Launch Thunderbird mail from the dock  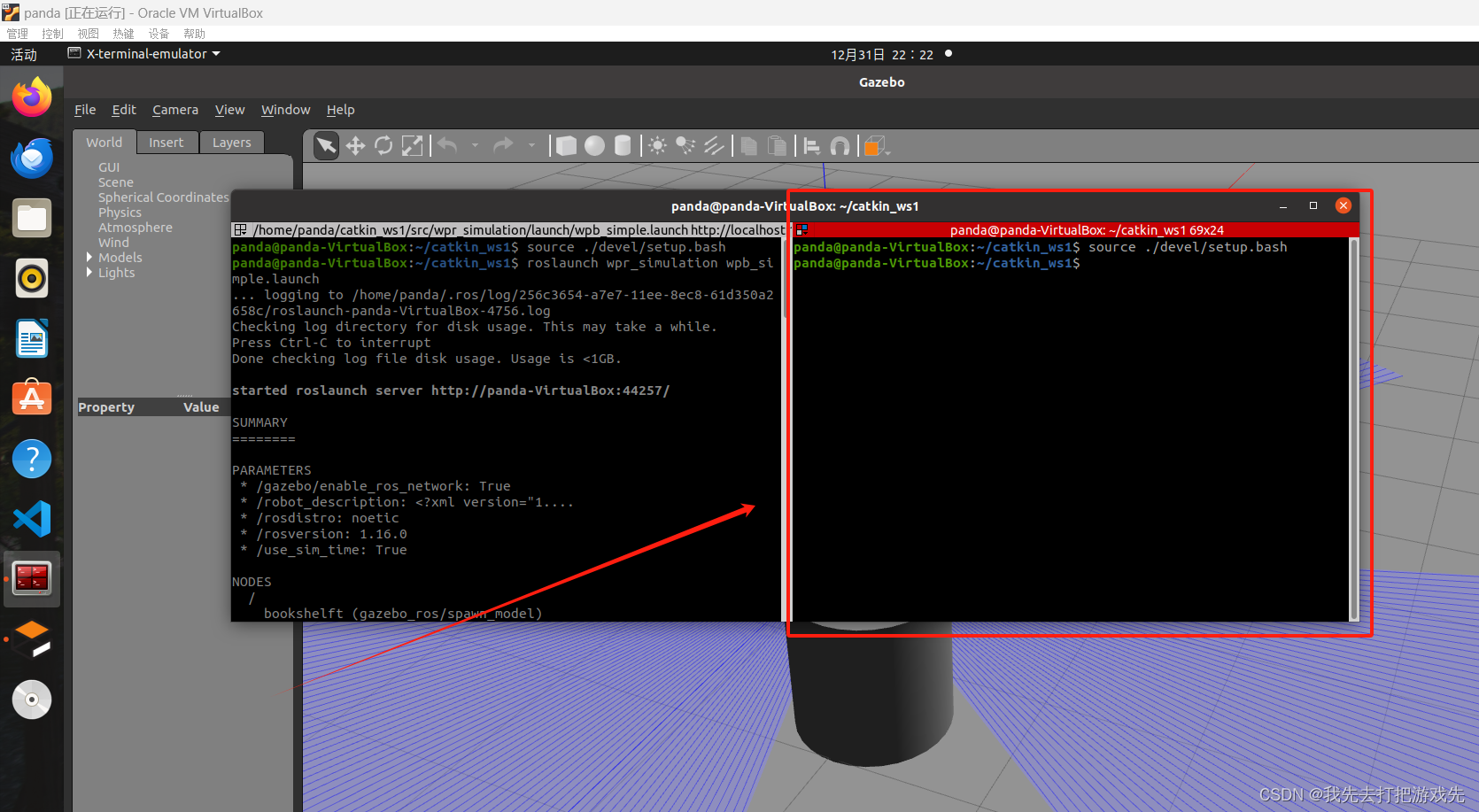pyautogui.click(x=32, y=158)
